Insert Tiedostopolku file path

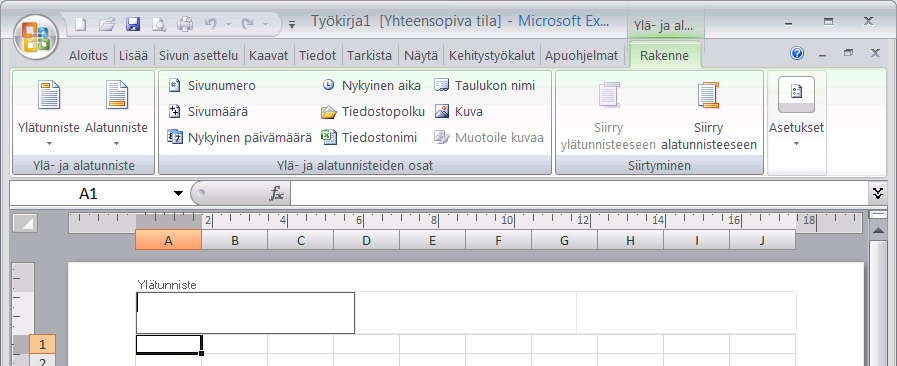pyautogui.click(x=373, y=112)
